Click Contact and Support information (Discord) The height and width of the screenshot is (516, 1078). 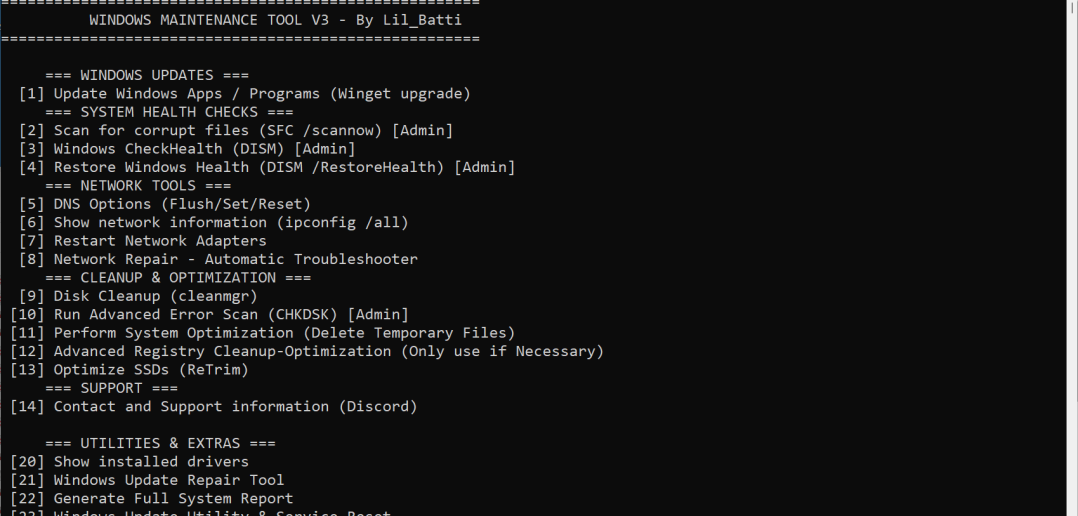[x=235, y=406]
